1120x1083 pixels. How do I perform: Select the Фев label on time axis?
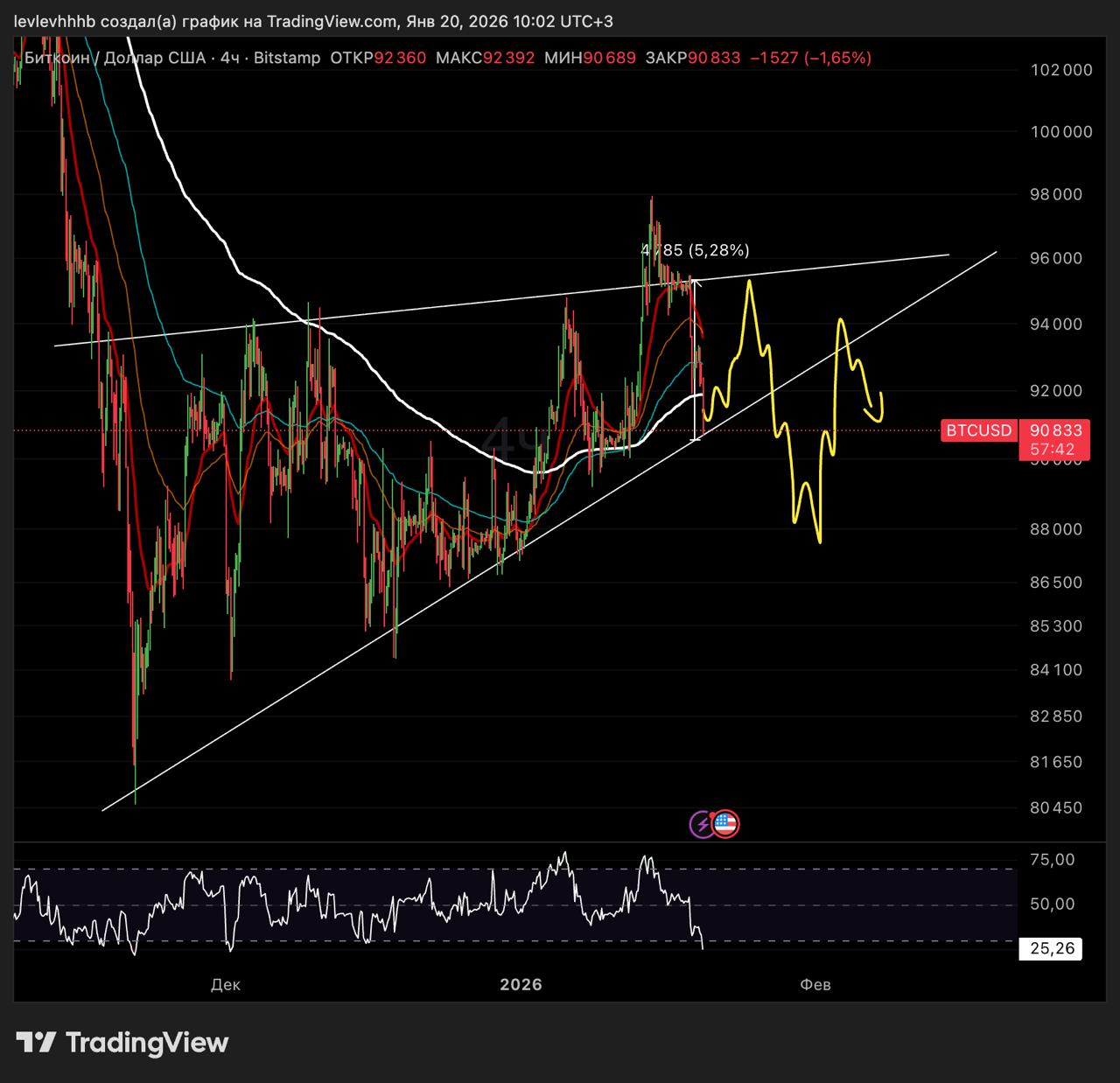[x=815, y=984]
